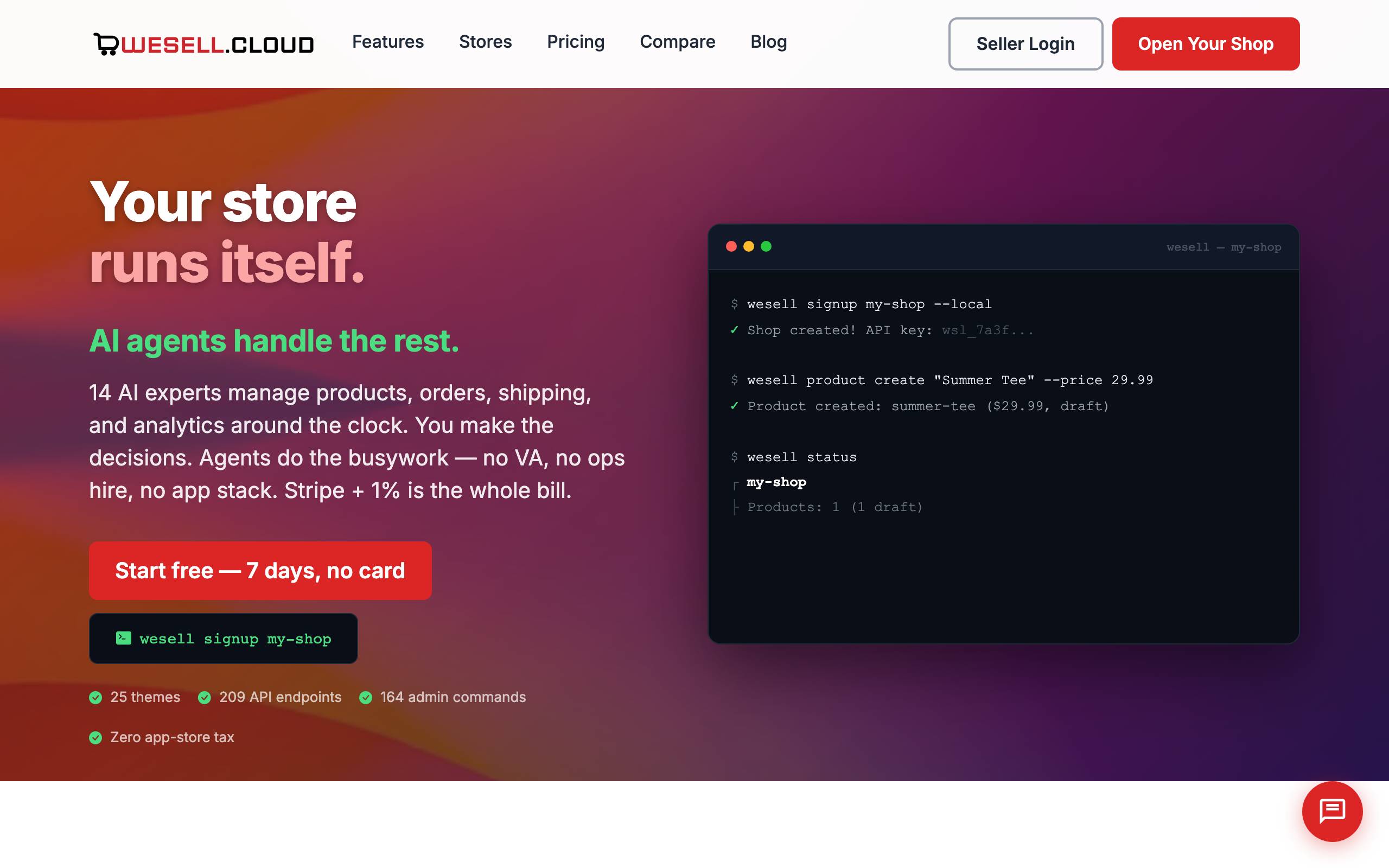
Task: Click the 'wesell signup my-shop --local' terminal line
Action: pos(861,304)
